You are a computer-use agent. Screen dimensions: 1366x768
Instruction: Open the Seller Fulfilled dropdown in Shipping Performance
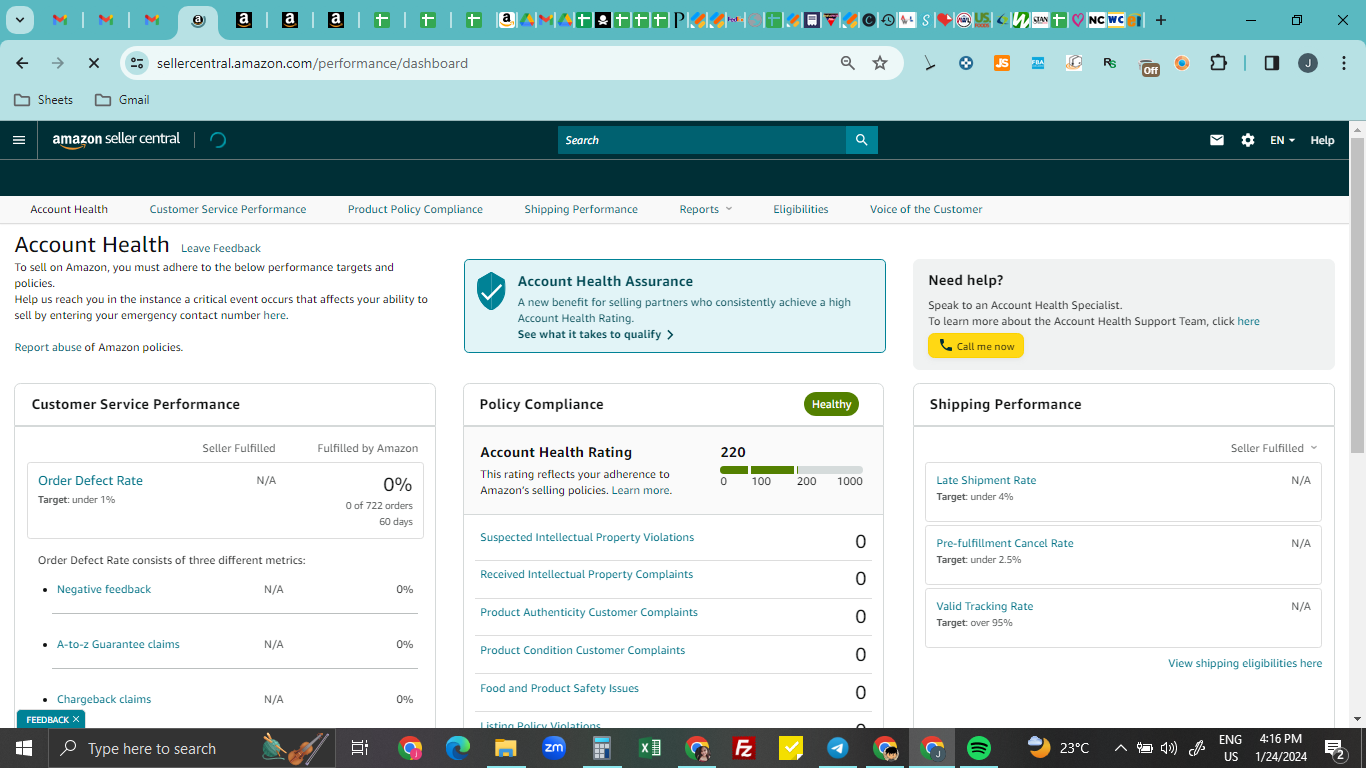[1274, 448]
